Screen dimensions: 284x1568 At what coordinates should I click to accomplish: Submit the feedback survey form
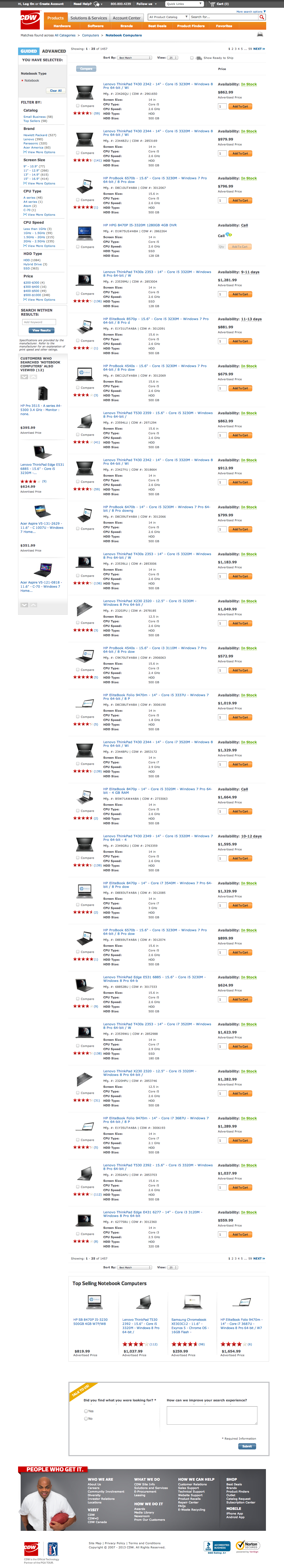coord(246,1446)
